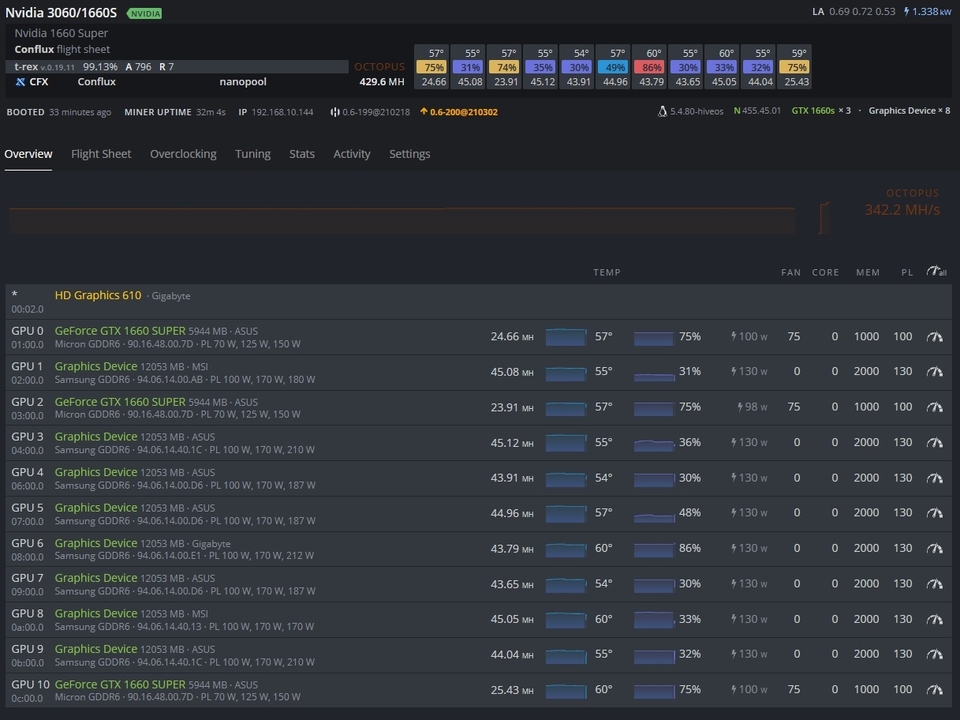This screenshot has width=960, height=720.
Task: Click the NVIDIA green badge
Action: 144,13
